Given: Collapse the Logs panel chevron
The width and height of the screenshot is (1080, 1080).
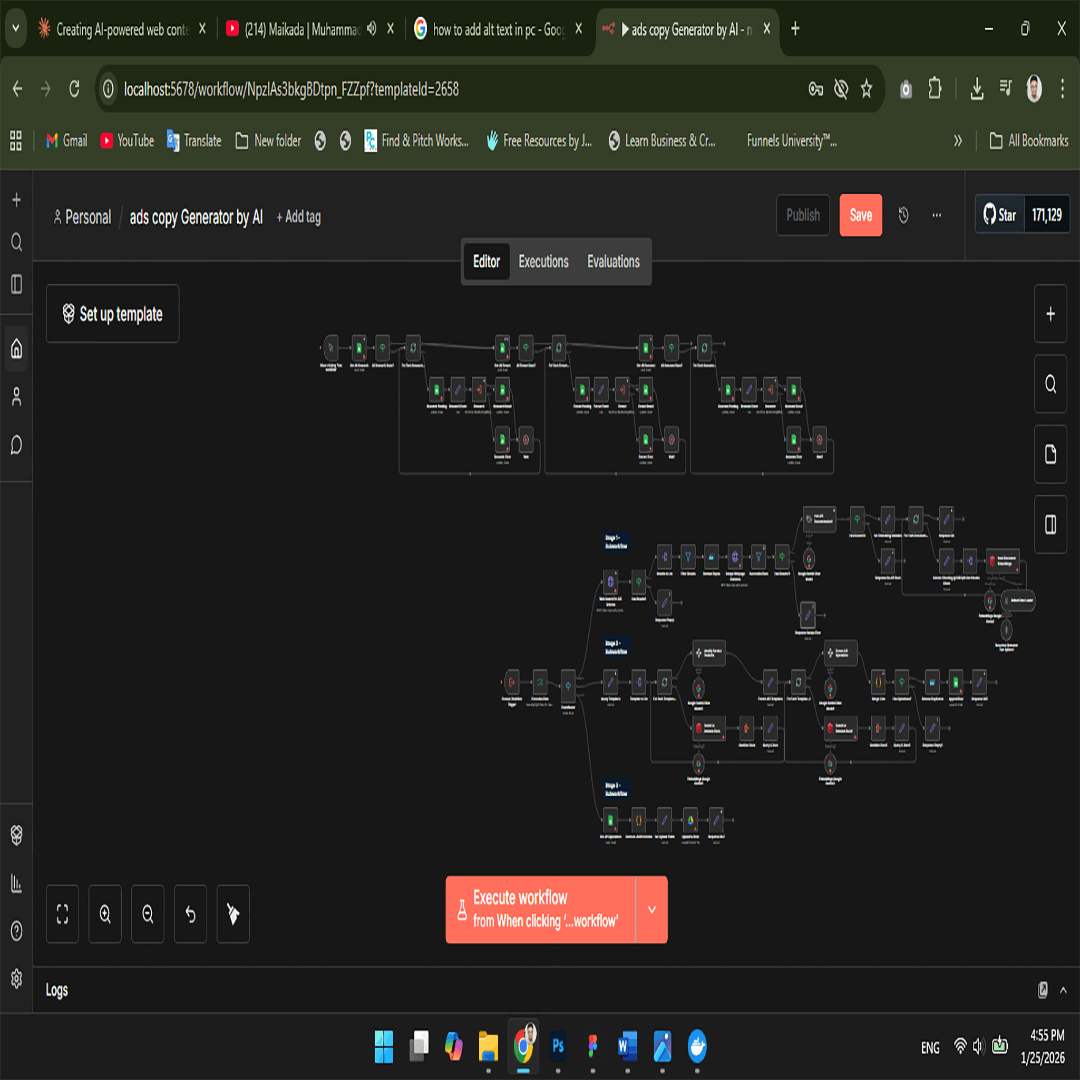Looking at the screenshot, I should click(x=1064, y=990).
